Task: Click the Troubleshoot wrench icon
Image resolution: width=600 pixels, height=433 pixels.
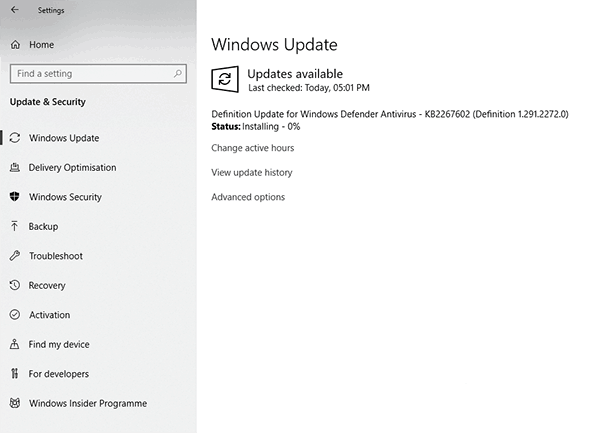Action: [x=15, y=256]
